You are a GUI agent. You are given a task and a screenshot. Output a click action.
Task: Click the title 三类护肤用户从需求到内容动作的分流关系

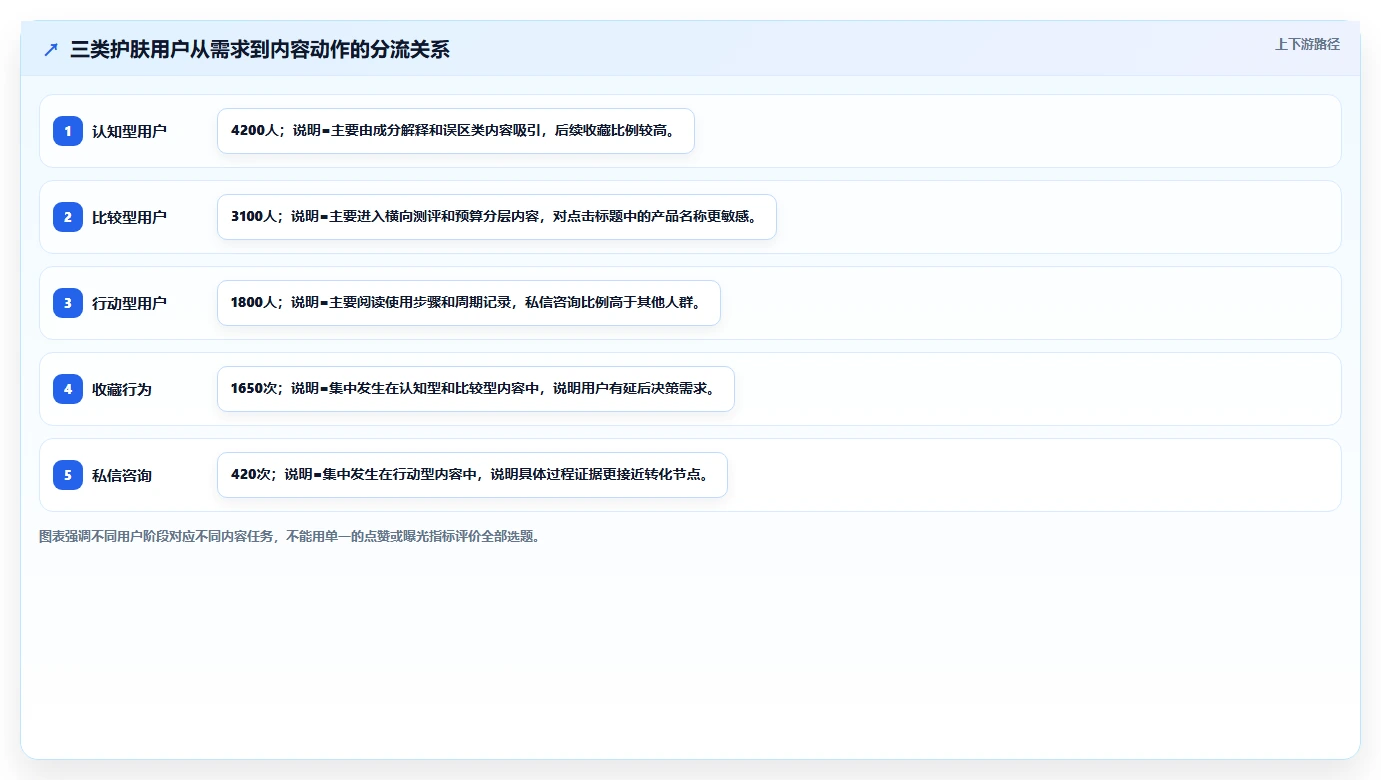point(260,49)
